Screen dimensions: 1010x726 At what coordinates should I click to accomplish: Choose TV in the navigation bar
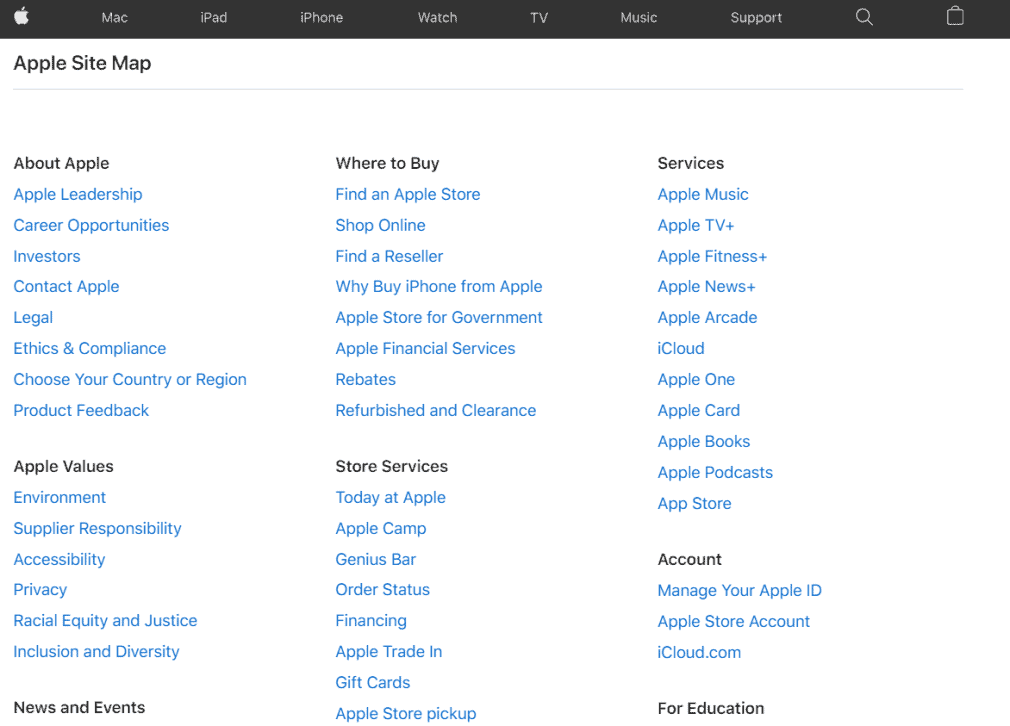(539, 17)
